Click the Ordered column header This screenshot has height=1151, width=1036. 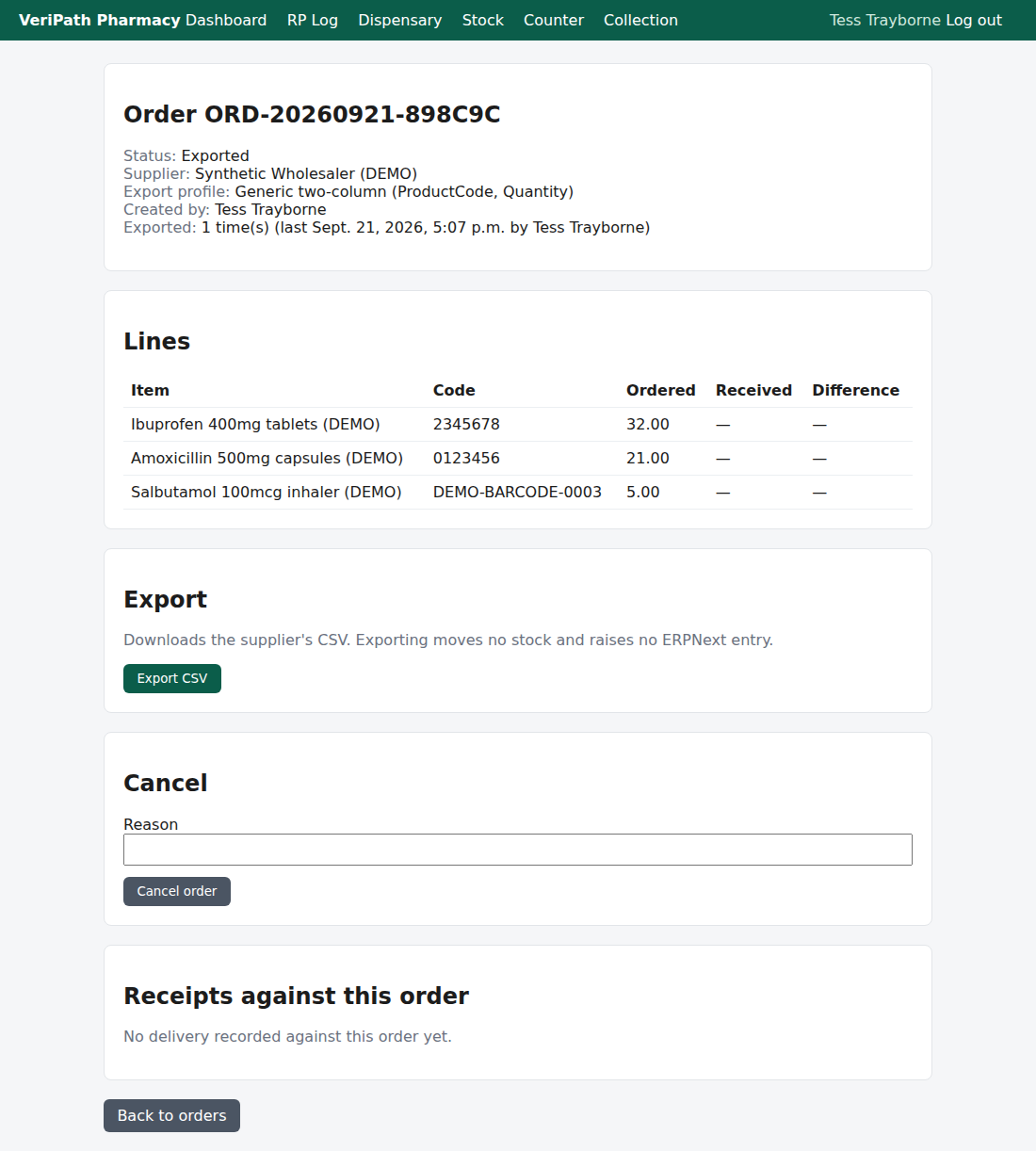coord(661,390)
